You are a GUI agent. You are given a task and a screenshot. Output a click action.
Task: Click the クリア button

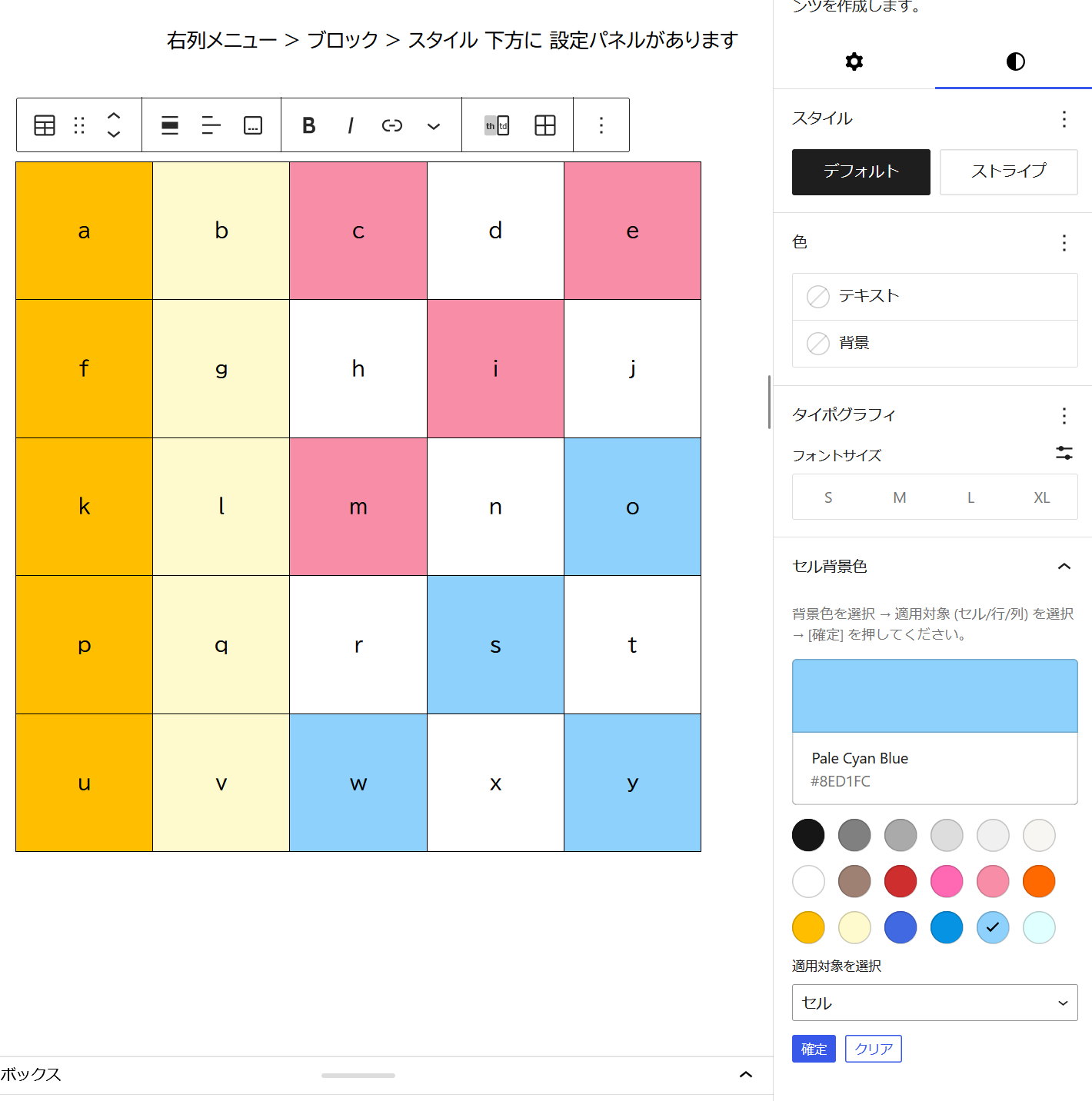coord(874,1049)
